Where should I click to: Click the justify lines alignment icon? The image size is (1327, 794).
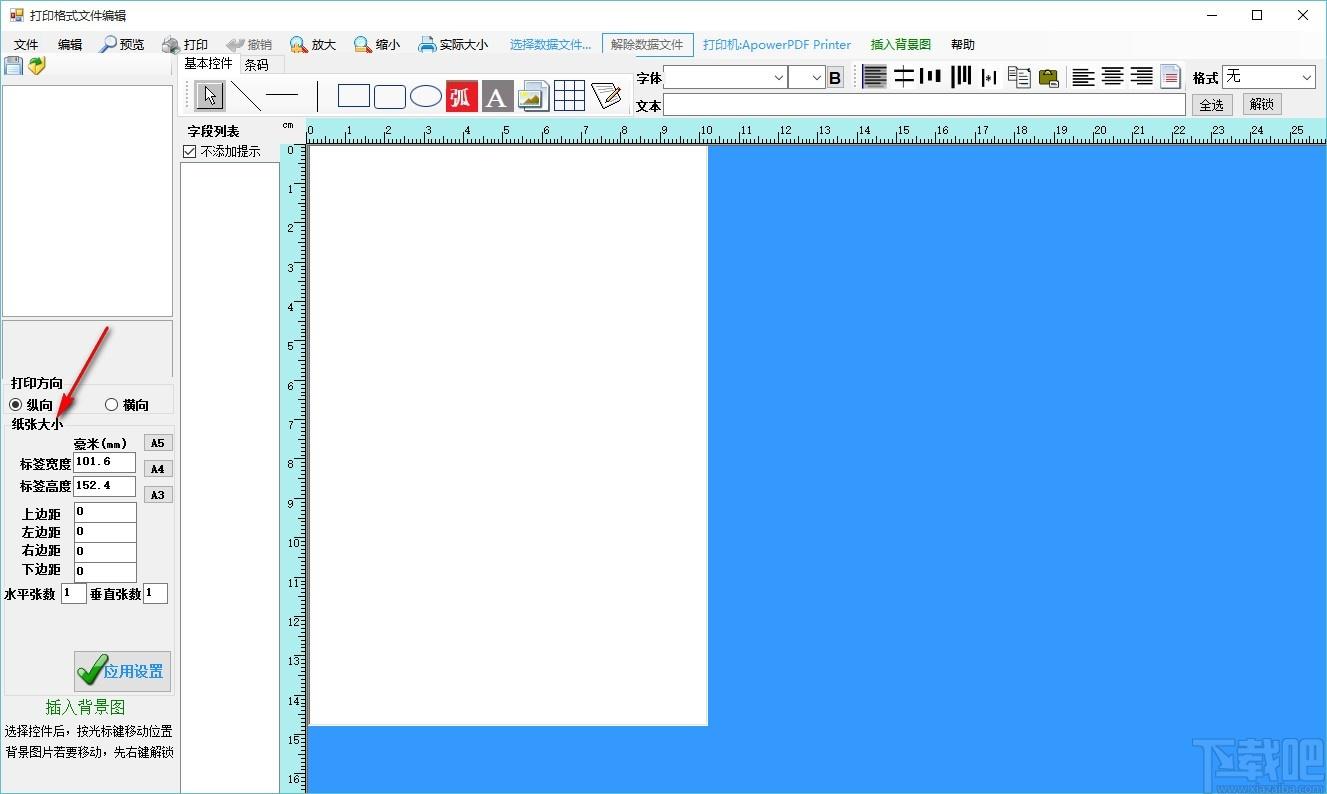875,77
